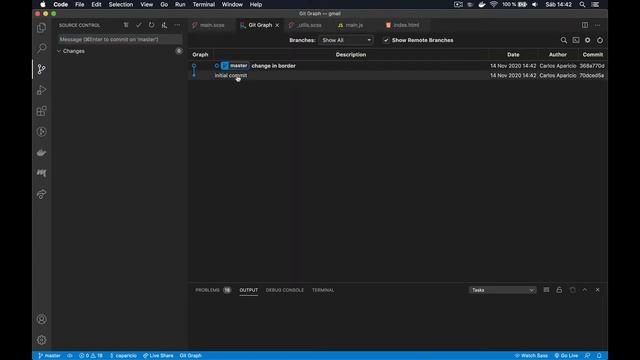The height and width of the screenshot is (360, 640).
Task: Click caparicio in status bar
Action: (123, 356)
